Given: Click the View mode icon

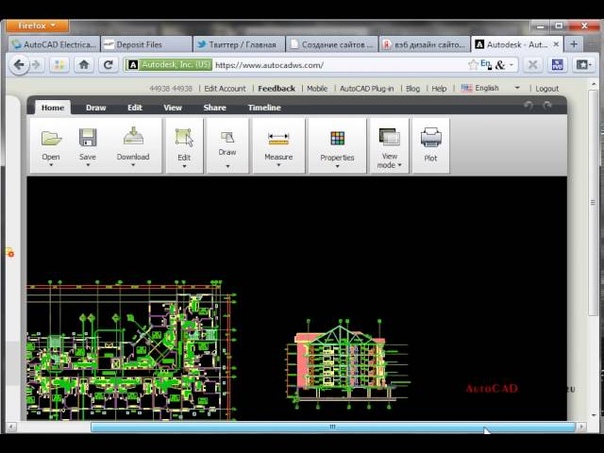Looking at the screenshot, I should point(389,137).
